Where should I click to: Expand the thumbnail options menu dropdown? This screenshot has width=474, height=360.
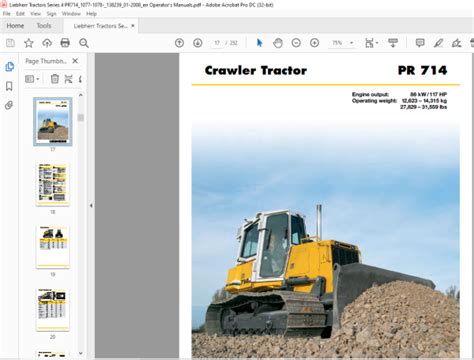click(x=32, y=79)
